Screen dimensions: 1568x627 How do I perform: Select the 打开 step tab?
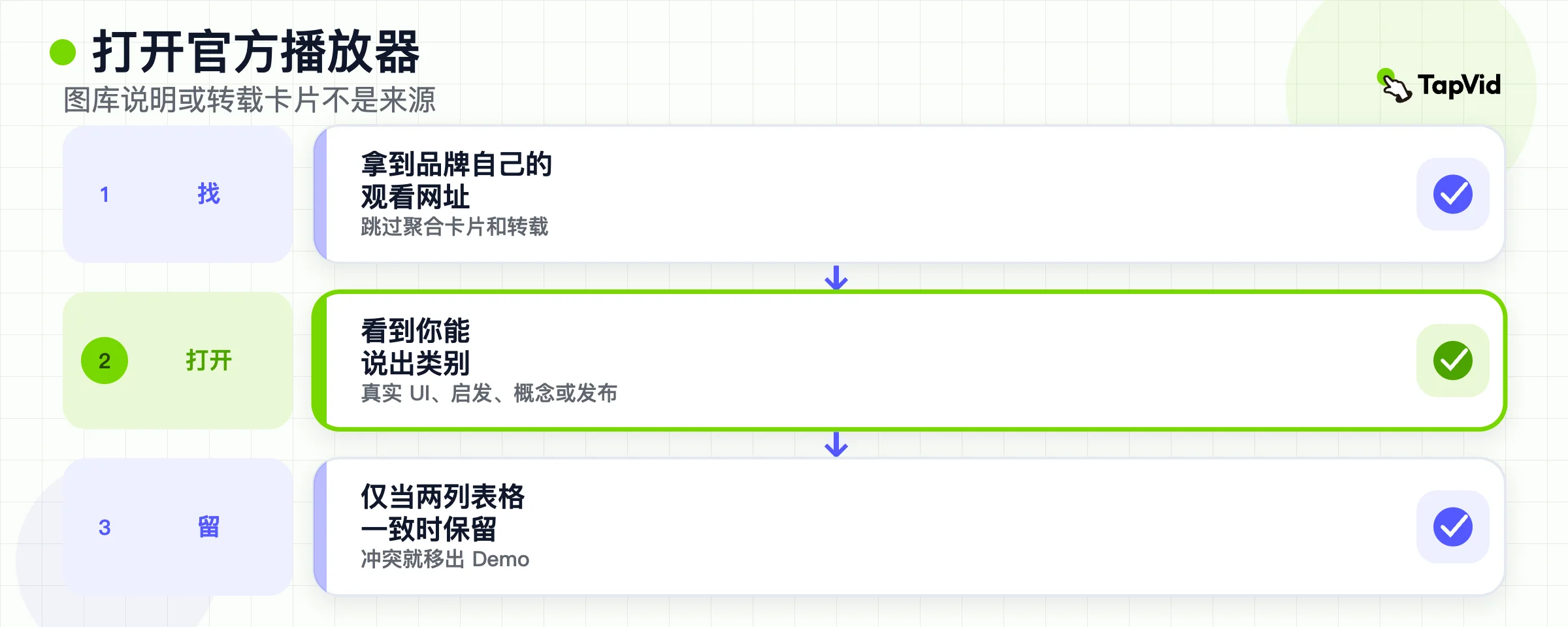178,361
